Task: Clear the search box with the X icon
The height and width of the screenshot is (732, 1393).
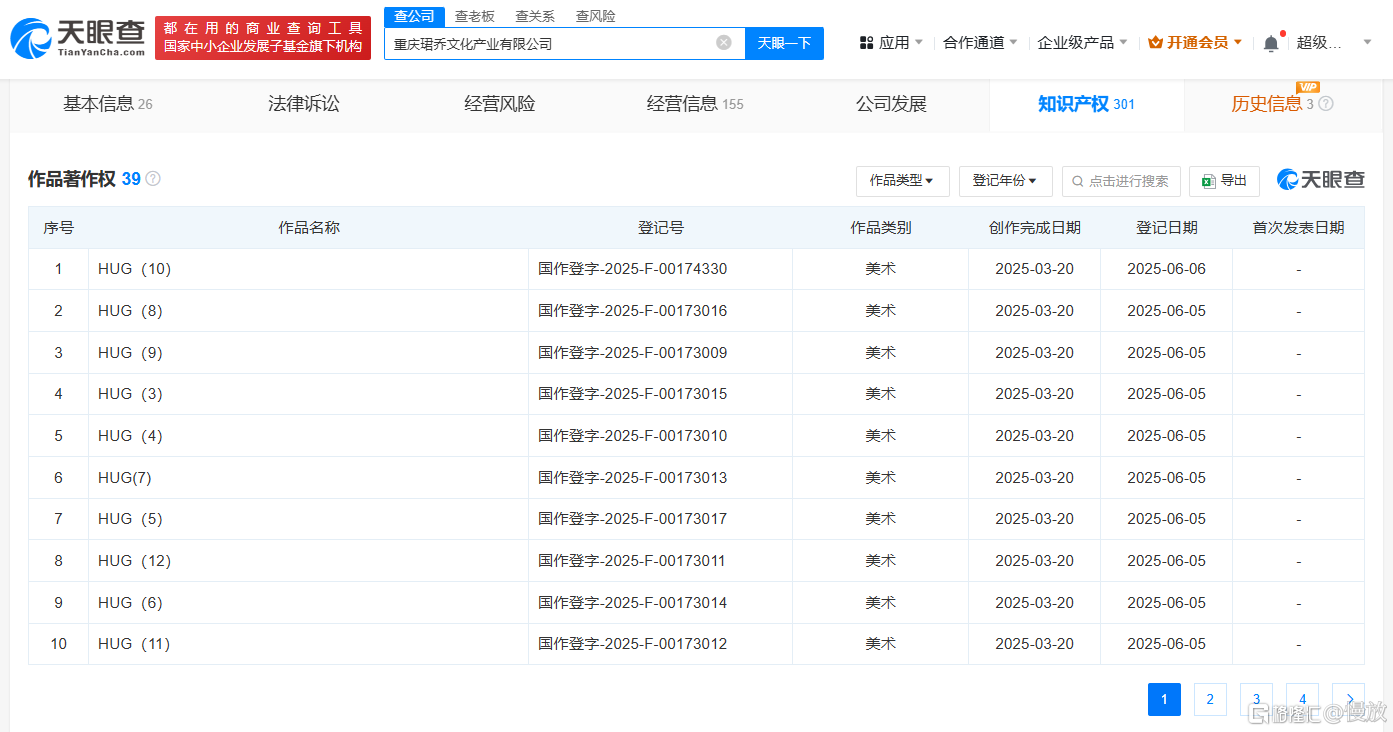Action: coord(724,43)
